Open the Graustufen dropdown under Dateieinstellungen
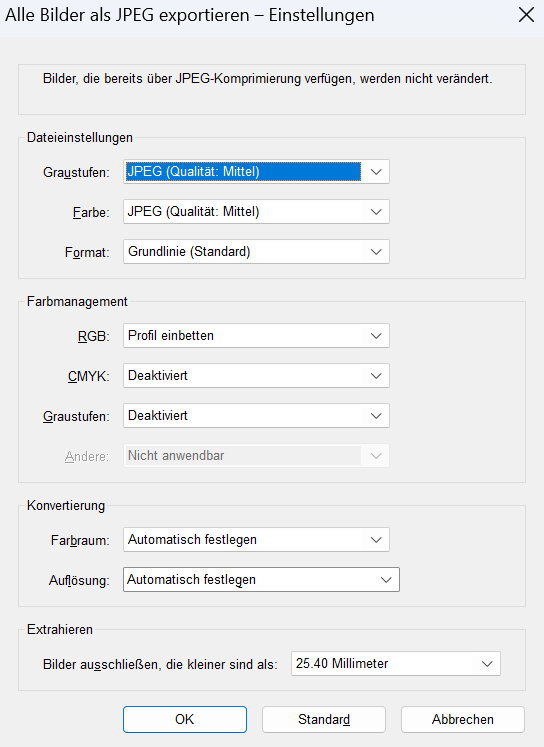This screenshot has height=747, width=544. click(x=256, y=172)
